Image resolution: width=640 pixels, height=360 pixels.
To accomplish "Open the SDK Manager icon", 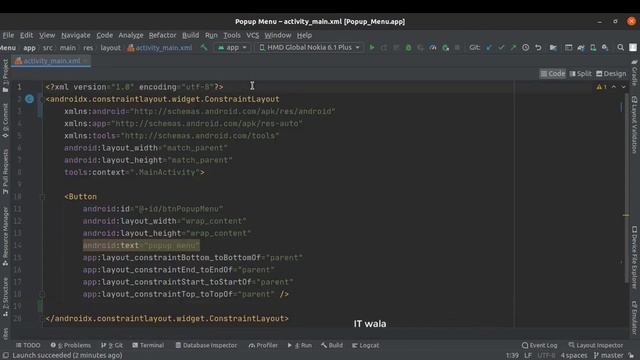I will (605, 48).
